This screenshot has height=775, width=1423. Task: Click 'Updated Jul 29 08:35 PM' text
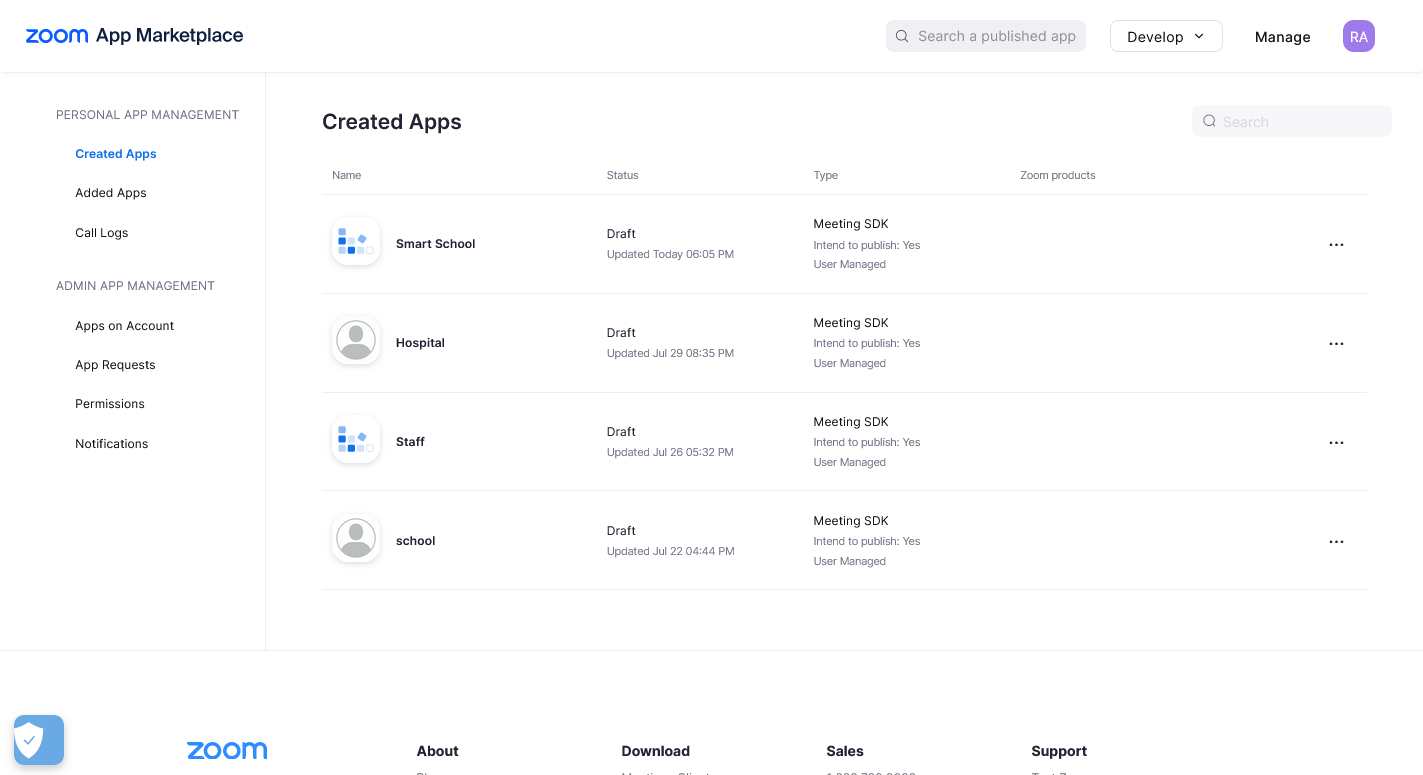tap(670, 353)
